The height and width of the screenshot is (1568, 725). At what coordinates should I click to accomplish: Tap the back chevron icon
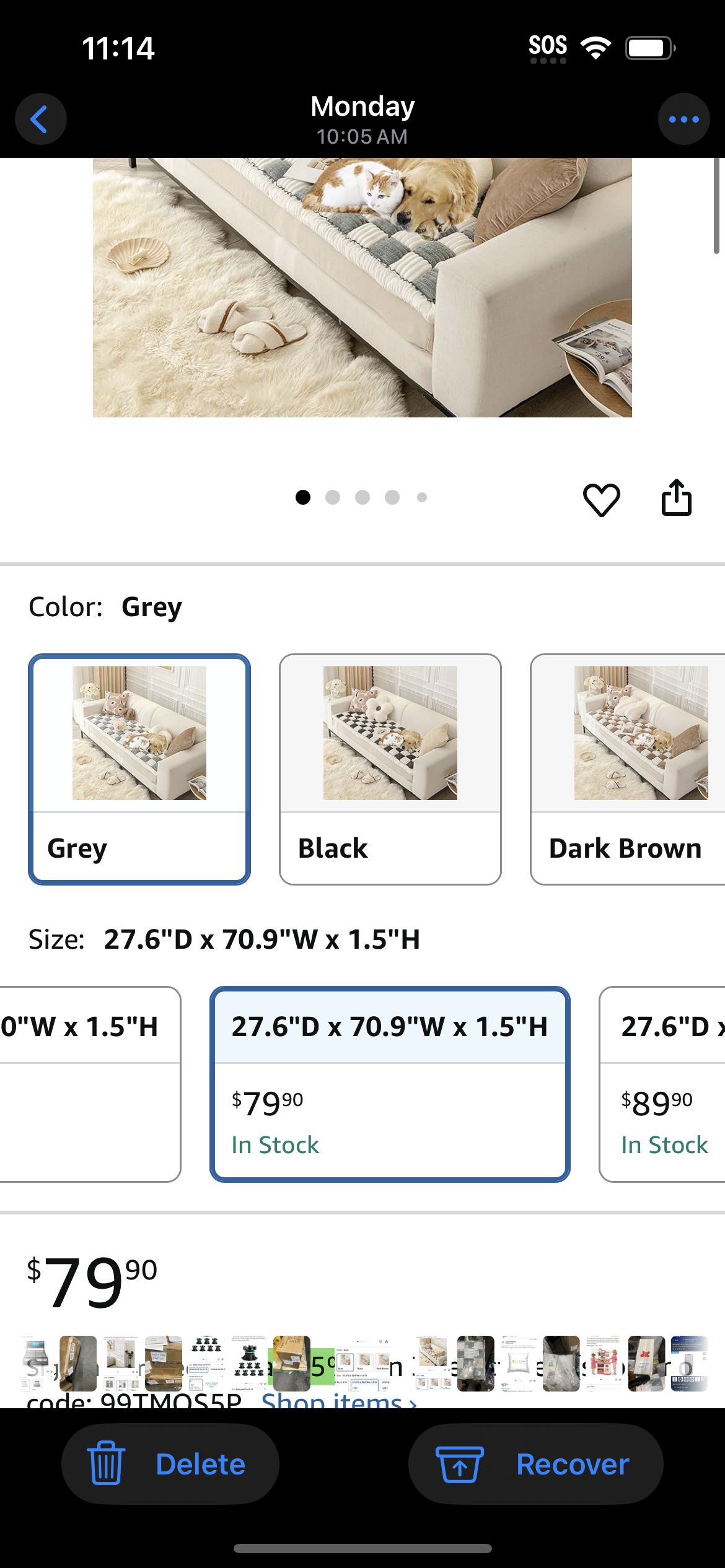[40, 119]
